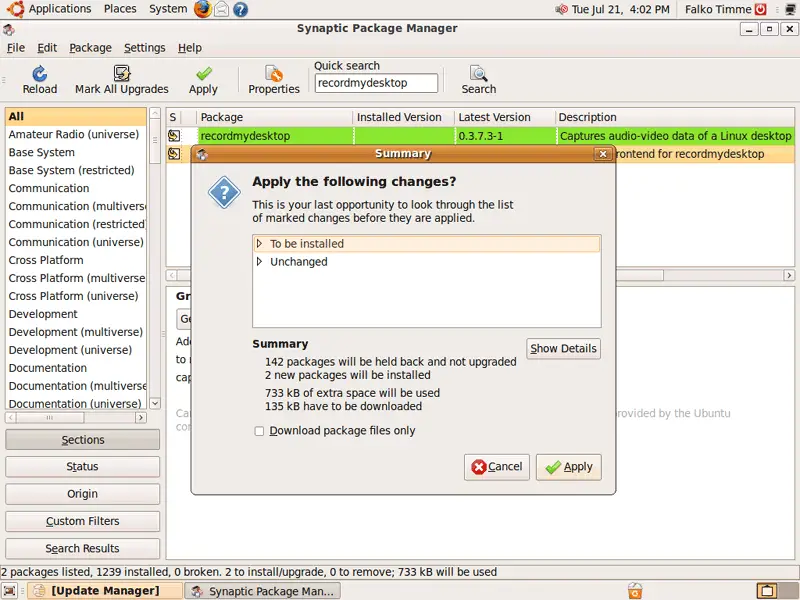This screenshot has width=800, height=600.
Task: Switch to Synaptic Package Manager taskbar entry
Action: coord(262,591)
